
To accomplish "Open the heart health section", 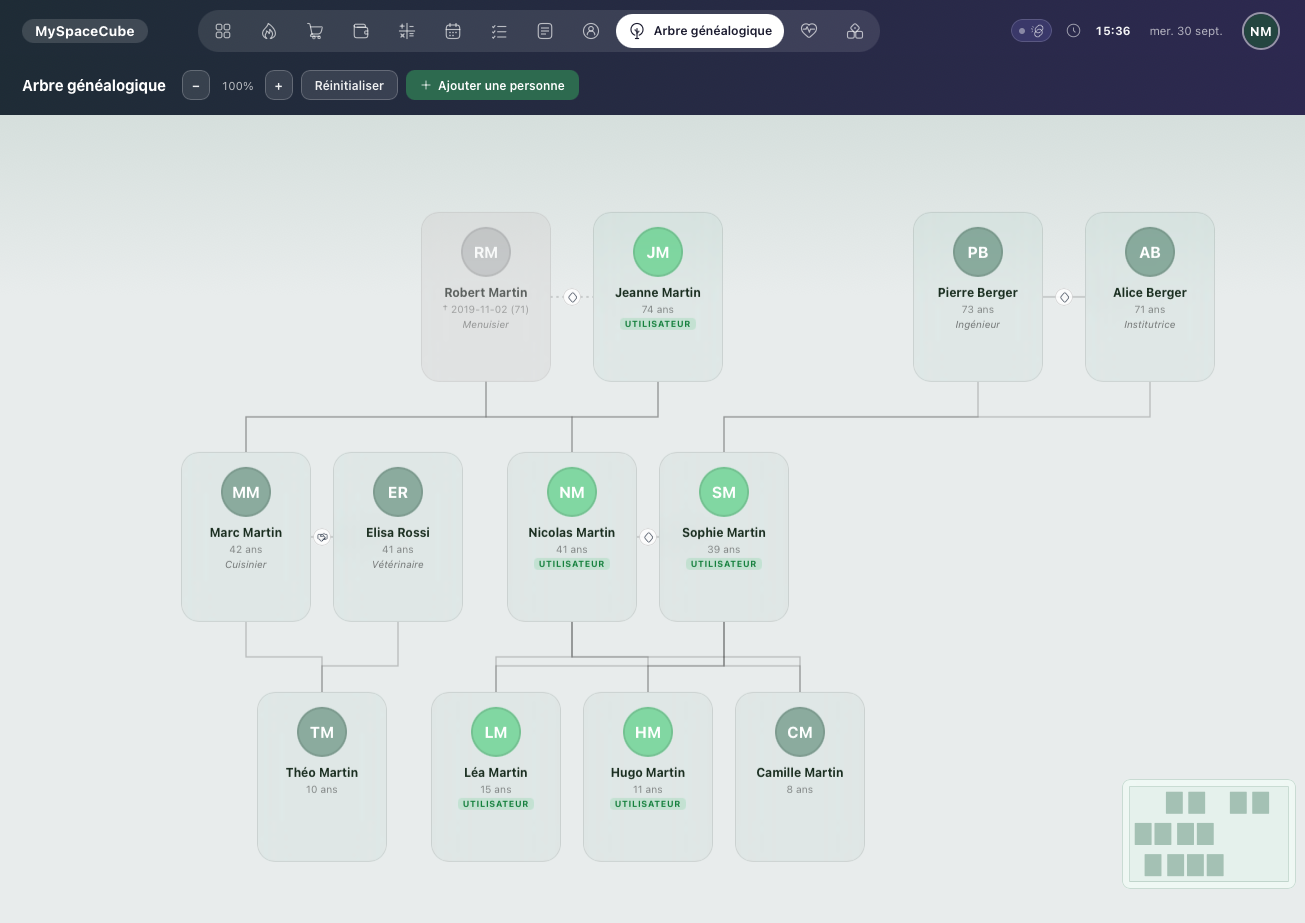I will (809, 31).
